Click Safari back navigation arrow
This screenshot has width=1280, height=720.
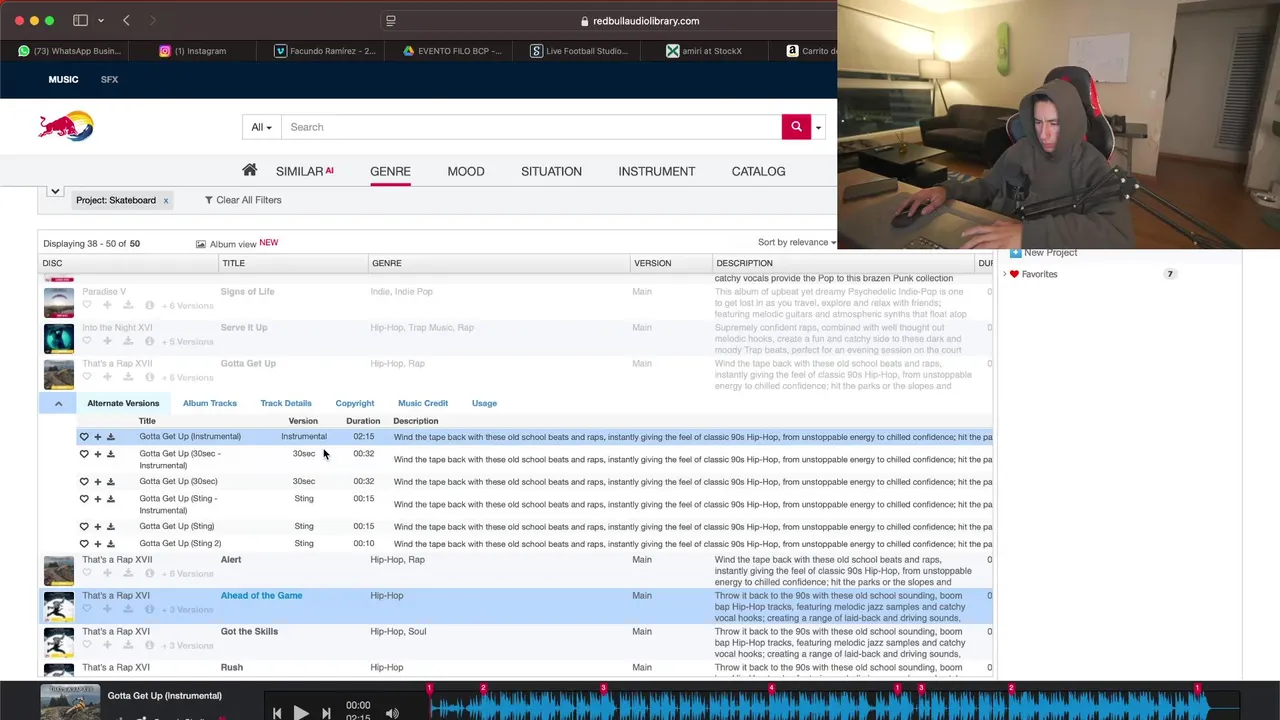[126, 20]
